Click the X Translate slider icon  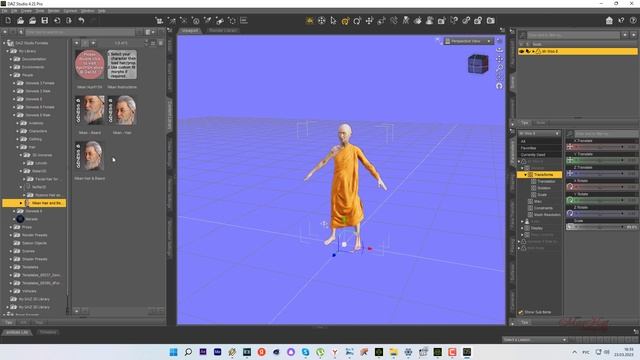(570, 147)
